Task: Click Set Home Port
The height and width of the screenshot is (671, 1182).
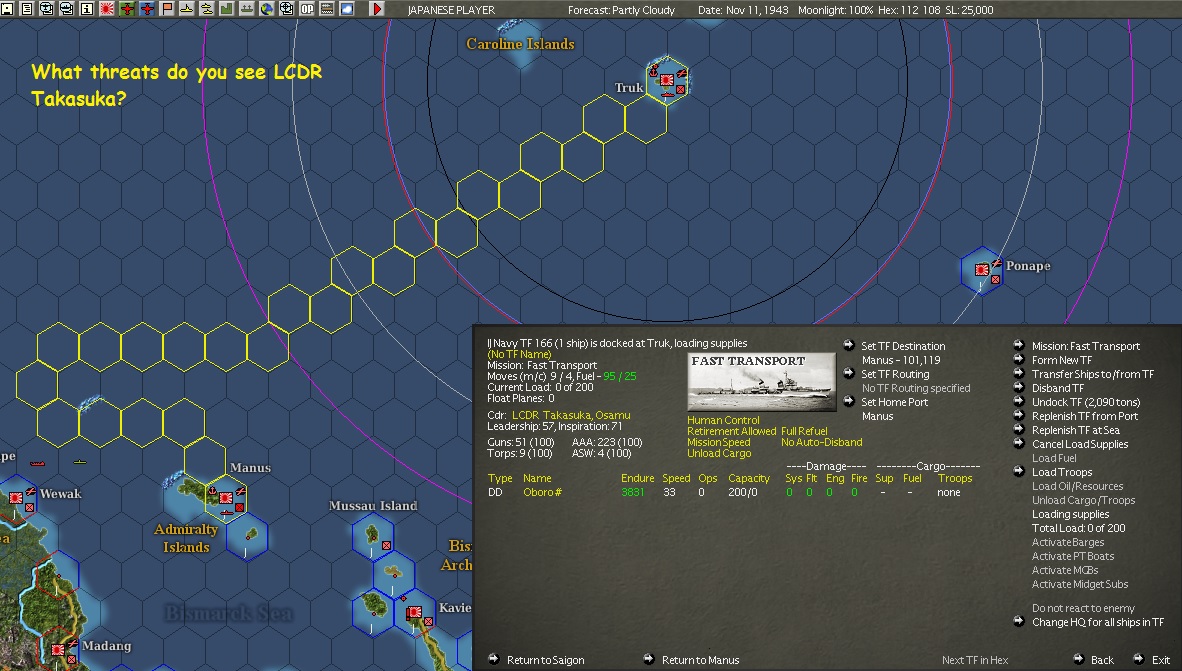Action: point(894,402)
